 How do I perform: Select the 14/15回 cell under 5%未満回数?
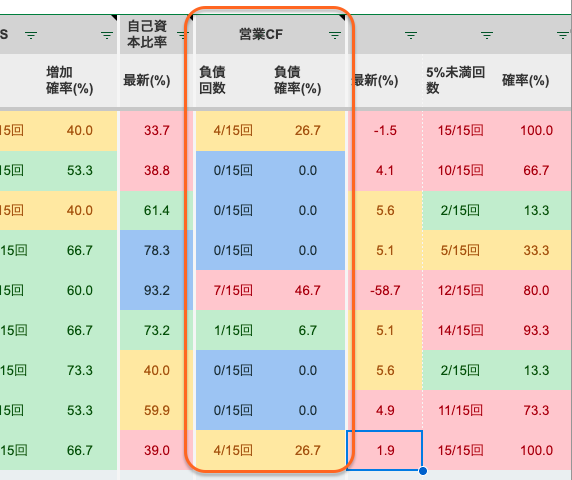460,330
